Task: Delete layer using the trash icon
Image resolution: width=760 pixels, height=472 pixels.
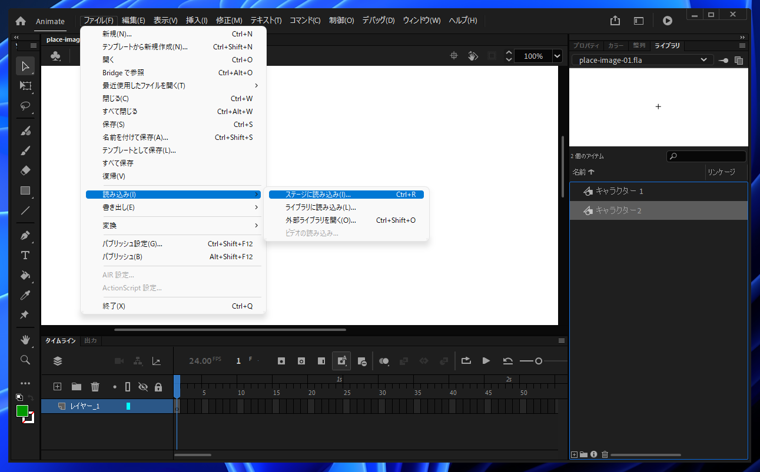Action: (x=95, y=387)
